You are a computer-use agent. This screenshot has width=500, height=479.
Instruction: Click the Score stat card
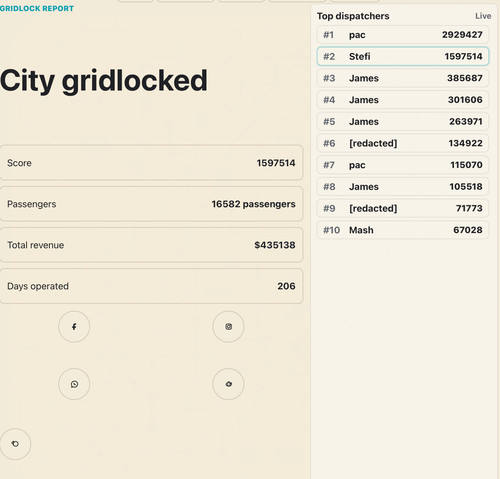click(151, 163)
